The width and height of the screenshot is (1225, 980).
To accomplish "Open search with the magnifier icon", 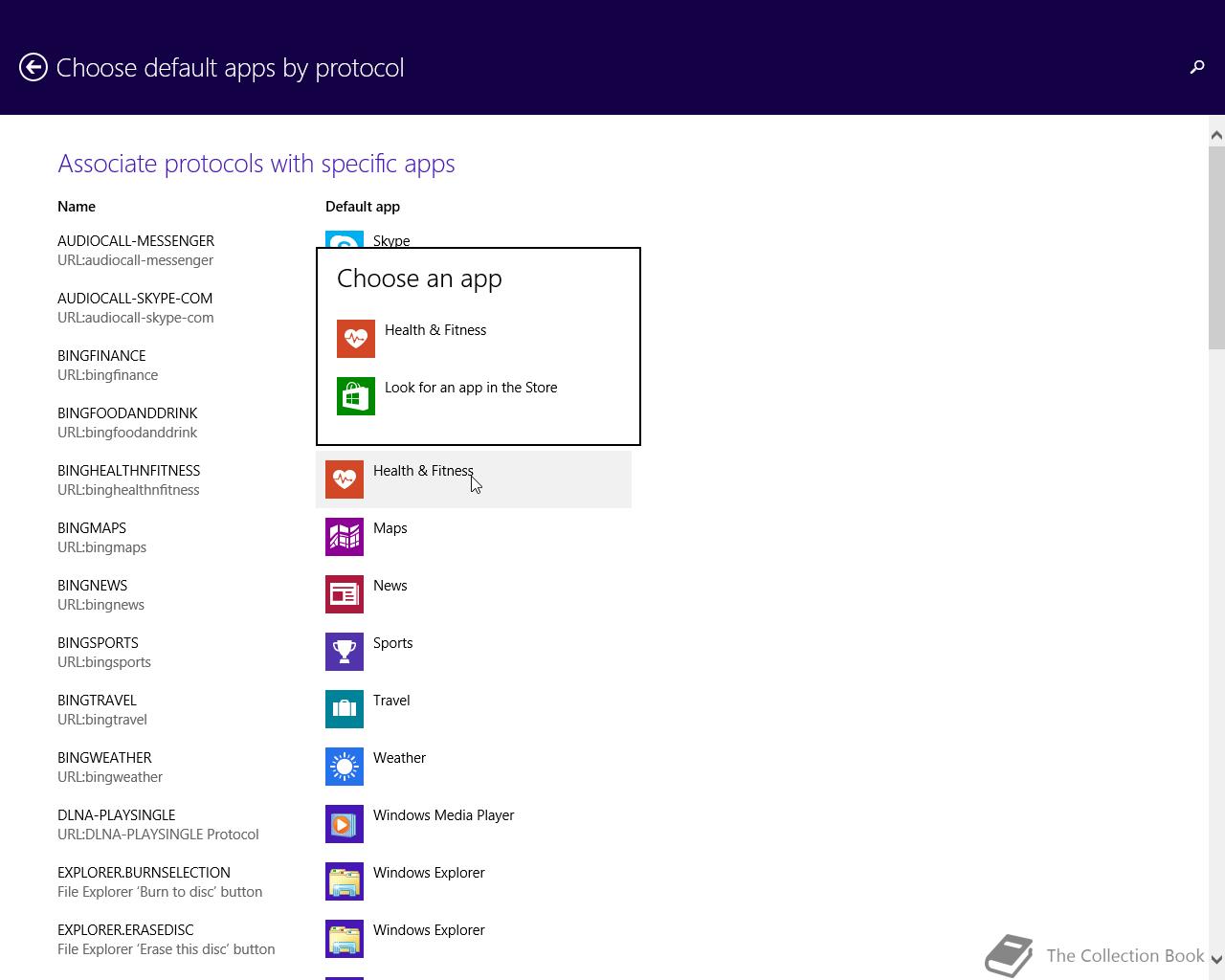I will tap(1196, 67).
